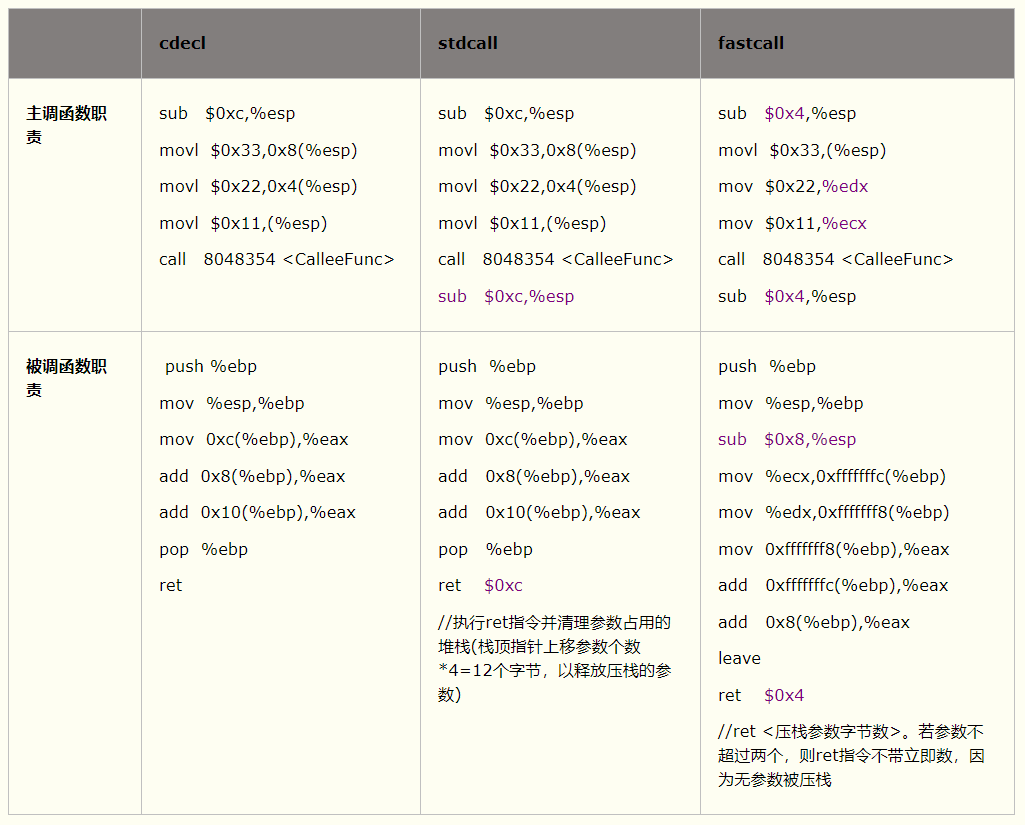Viewport: 1025px width, 825px height.
Task: Click 'add 0x10(%ebp),%eax' in cdecl column
Action: pyautogui.click(x=258, y=513)
